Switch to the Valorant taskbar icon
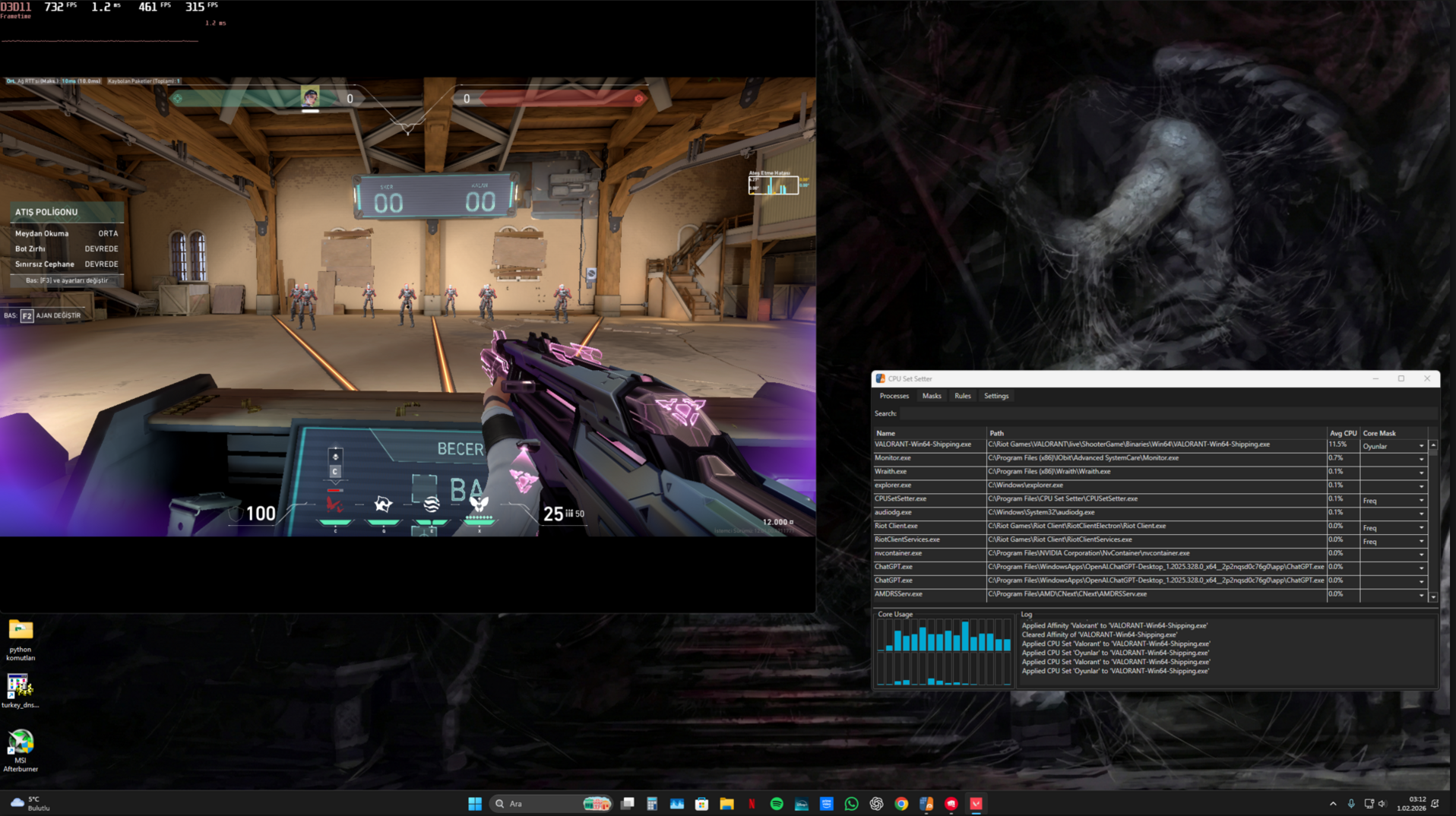 coord(976,804)
